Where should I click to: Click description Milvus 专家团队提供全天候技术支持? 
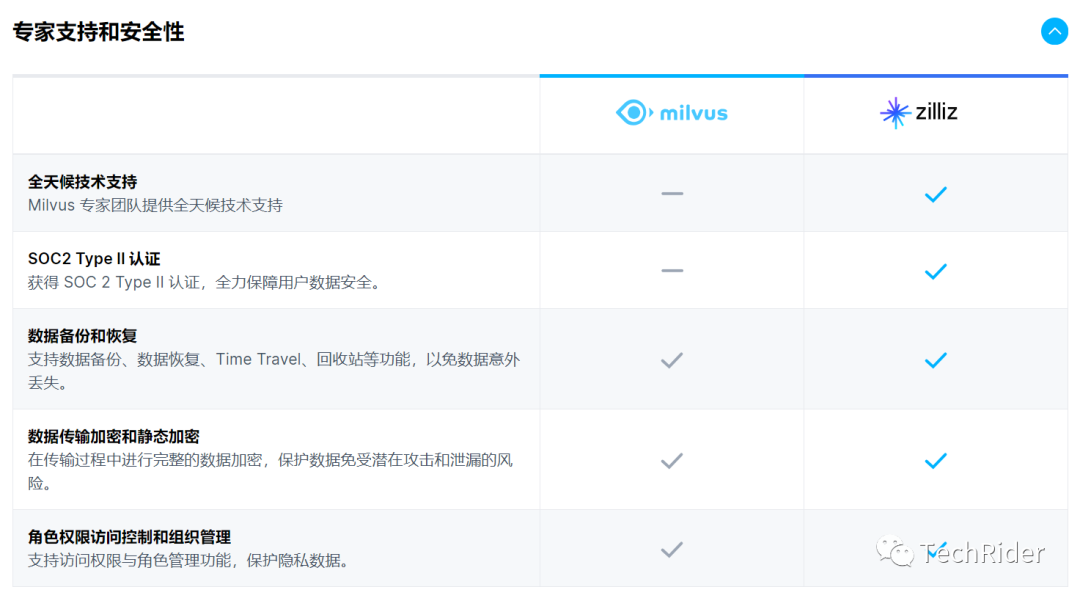pos(155,205)
